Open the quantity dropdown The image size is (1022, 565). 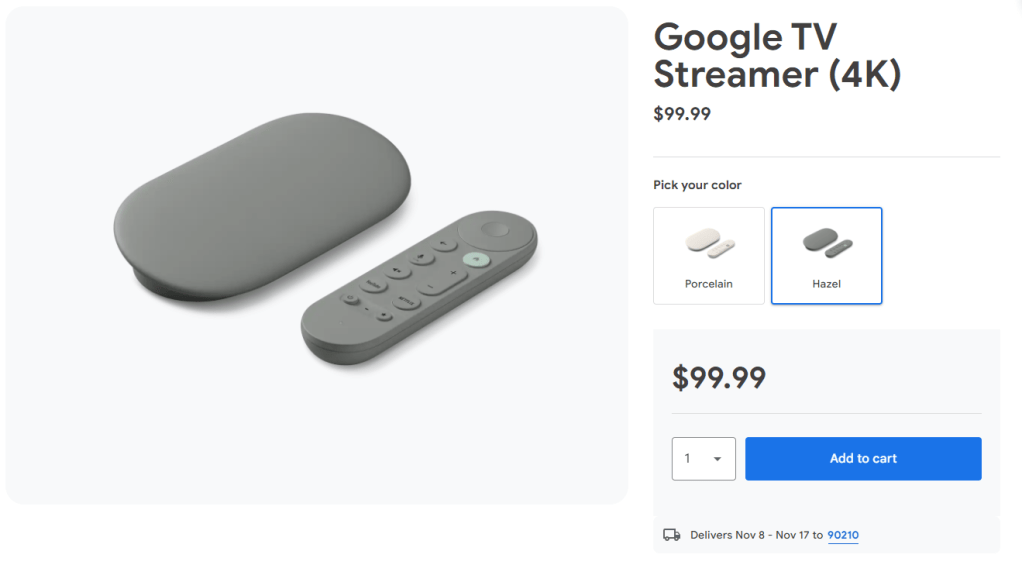(x=703, y=459)
